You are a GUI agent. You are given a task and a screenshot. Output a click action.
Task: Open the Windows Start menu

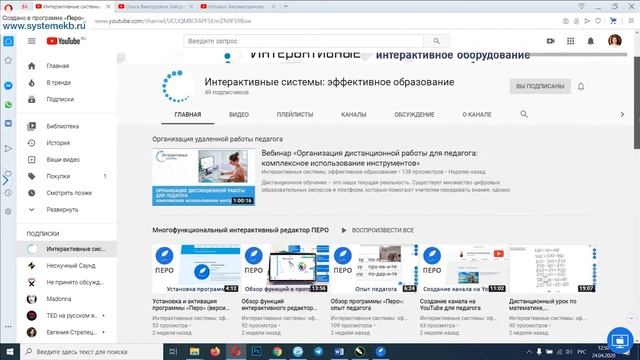tap(9, 351)
